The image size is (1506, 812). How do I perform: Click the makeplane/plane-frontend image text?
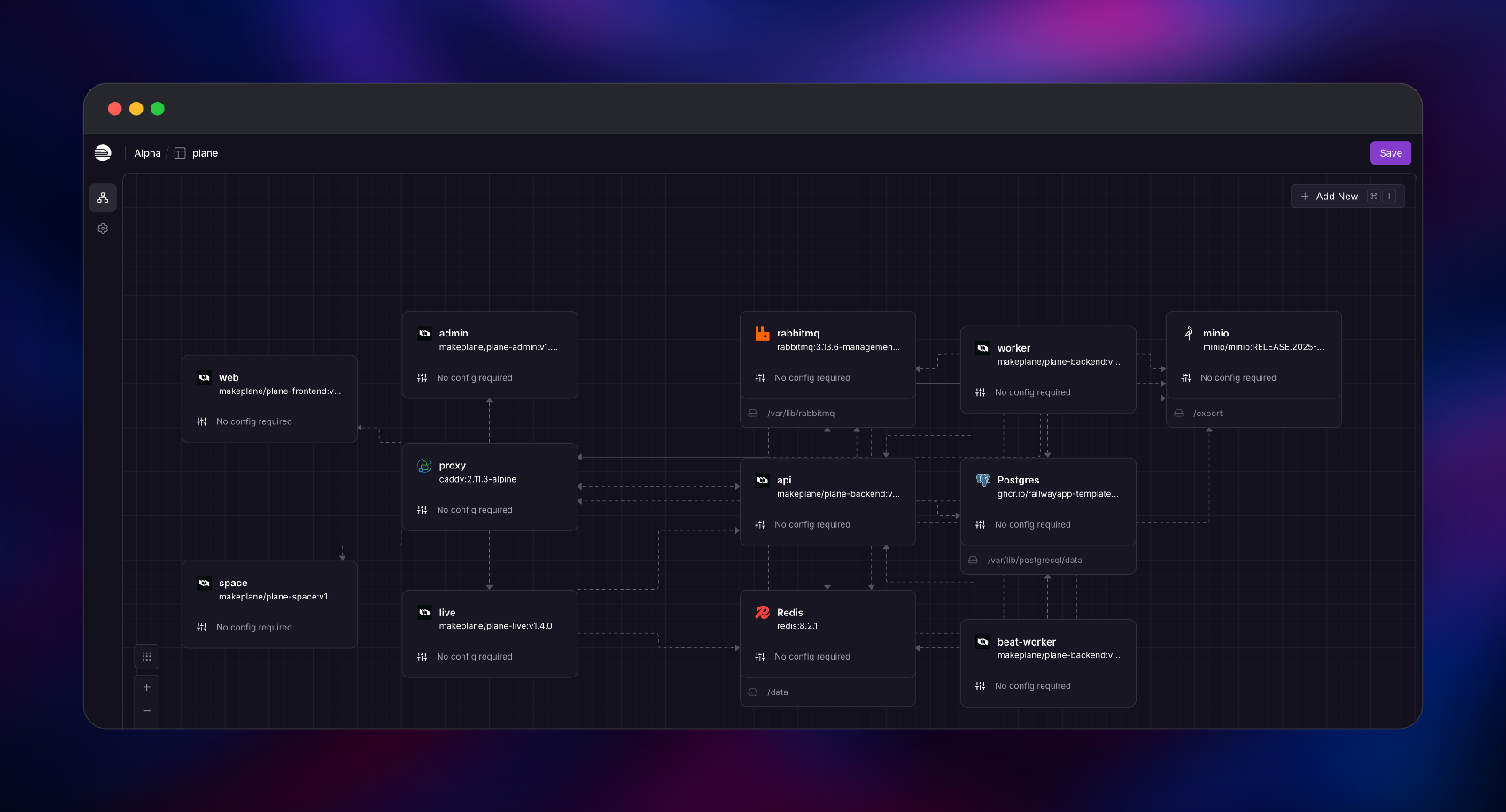280,391
